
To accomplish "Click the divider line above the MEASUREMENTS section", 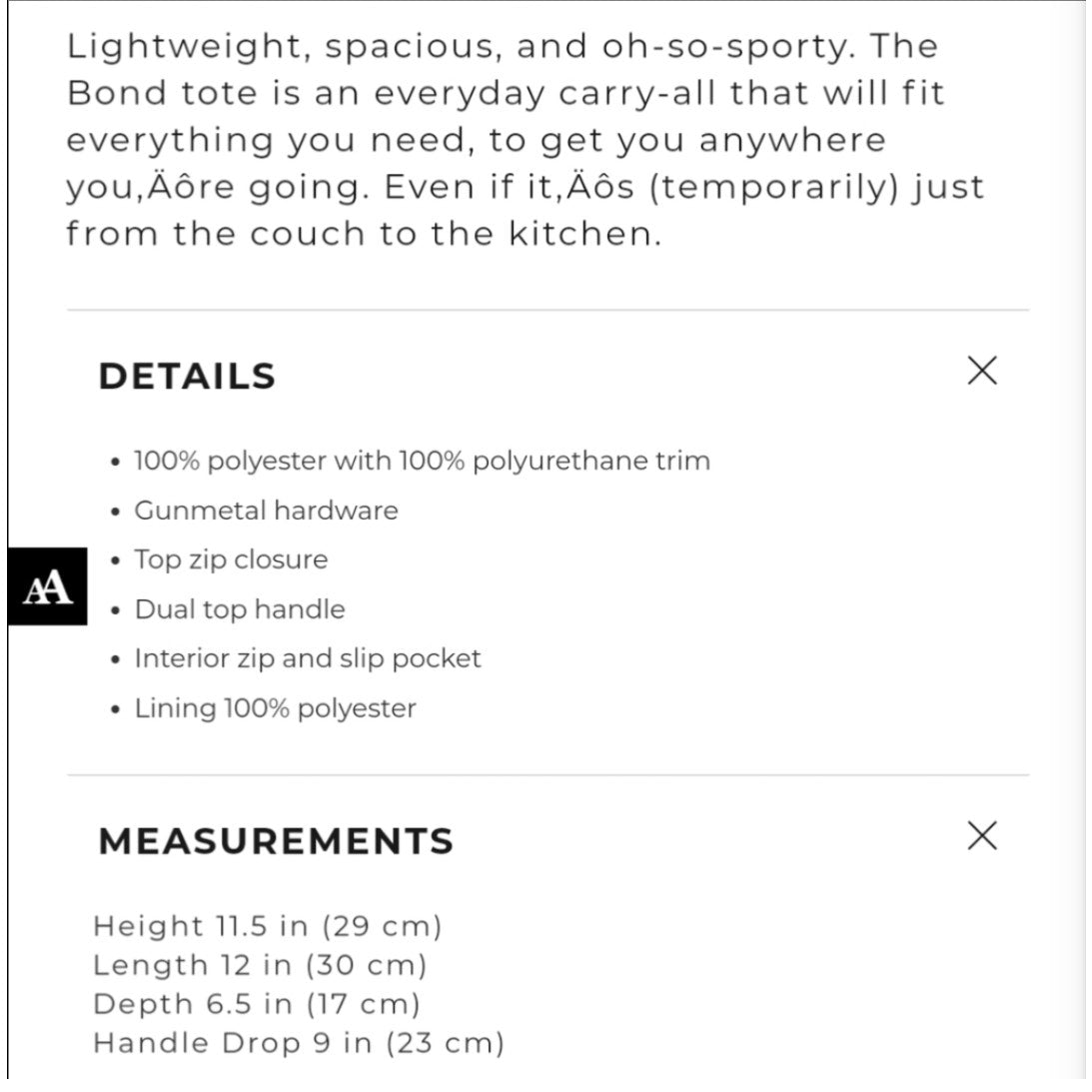I will click(x=547, y=774).
